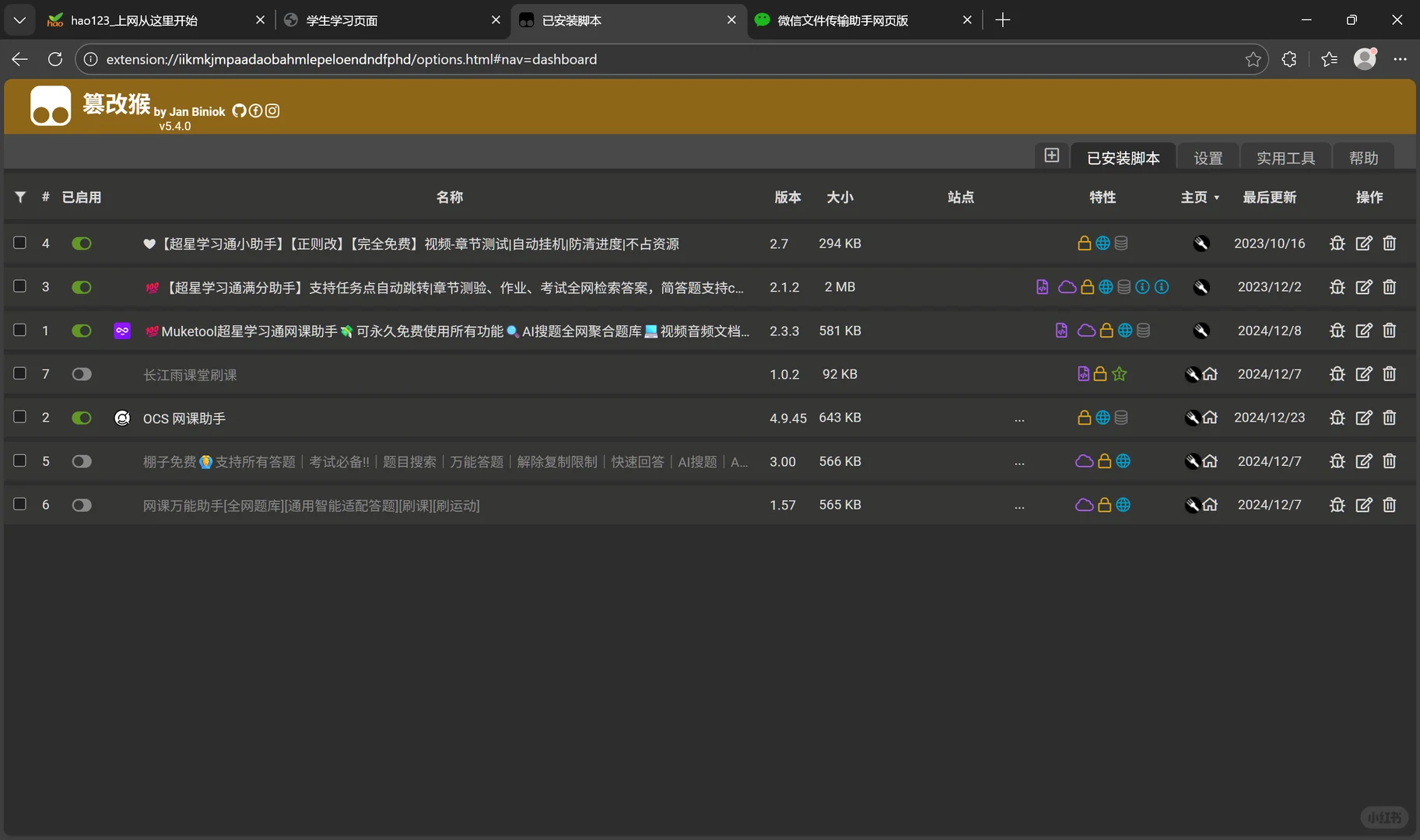Open the add new script panel
The width and height of the screenshot is (1420, 840).
click(1051, 156)
